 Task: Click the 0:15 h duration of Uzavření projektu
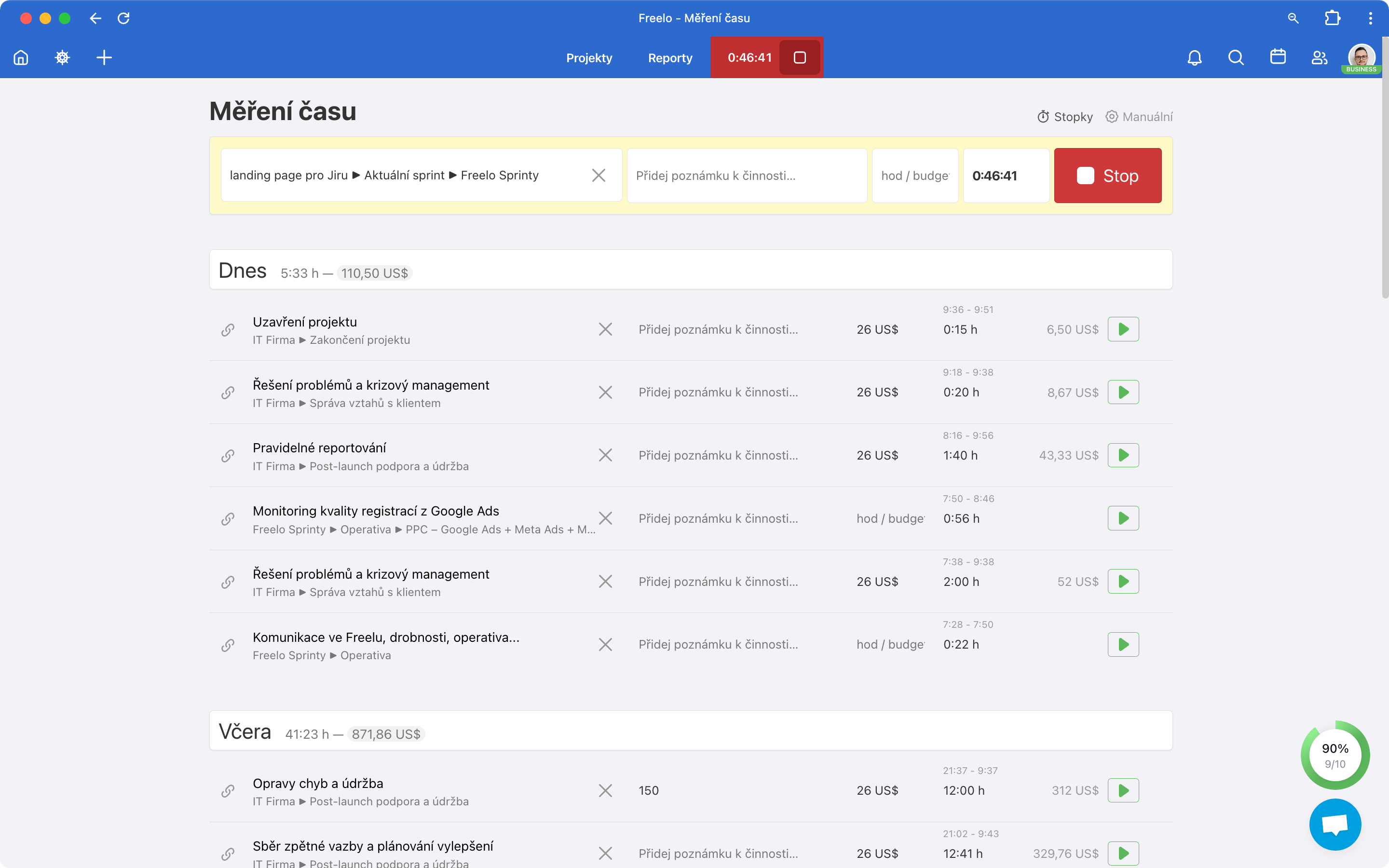[960, 329]
